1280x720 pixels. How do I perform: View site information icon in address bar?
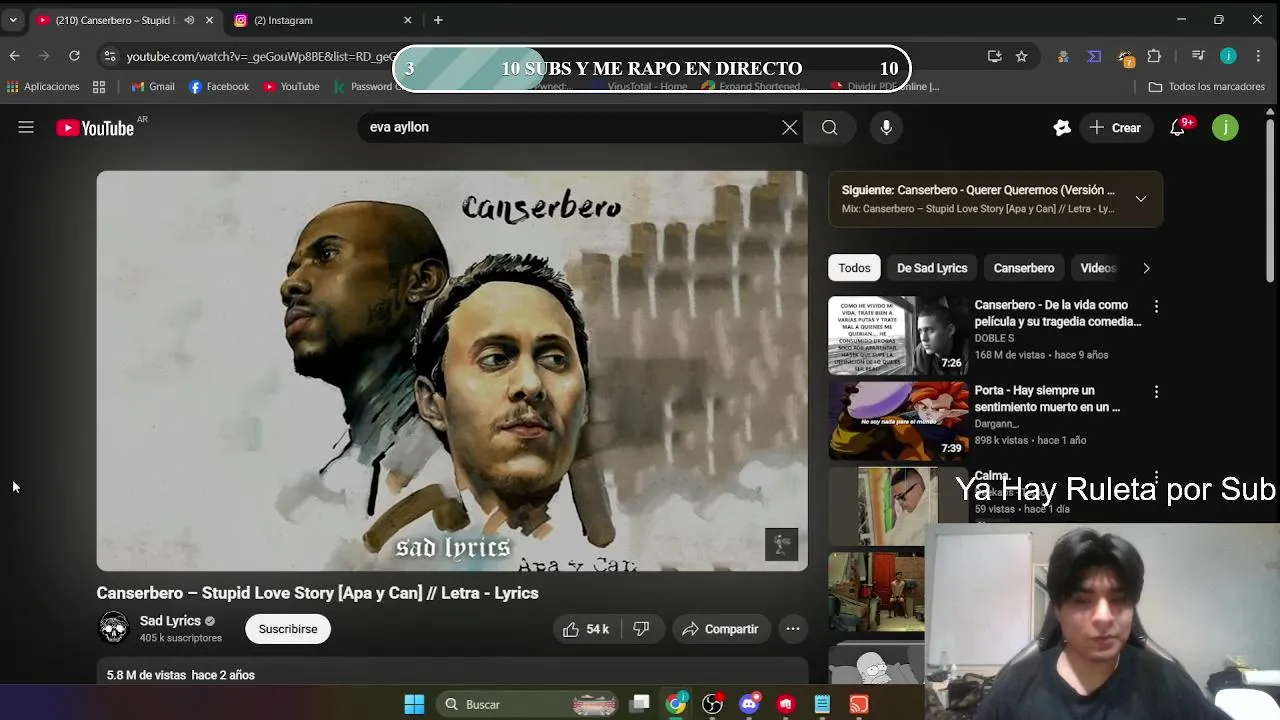pyautogui.click(x=111, y=56)
